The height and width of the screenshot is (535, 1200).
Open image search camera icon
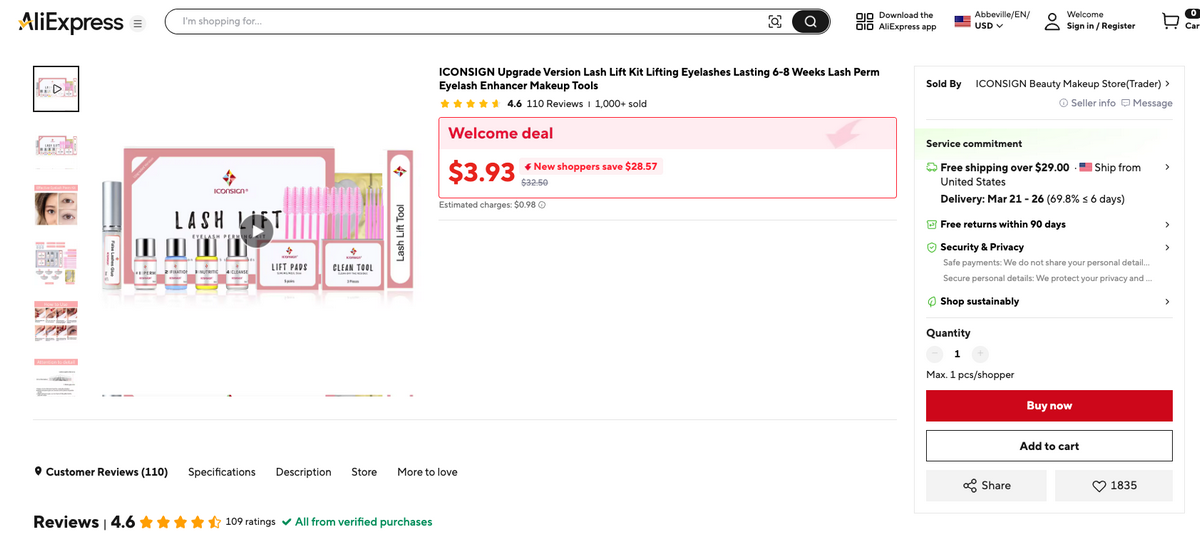point(774,22)
